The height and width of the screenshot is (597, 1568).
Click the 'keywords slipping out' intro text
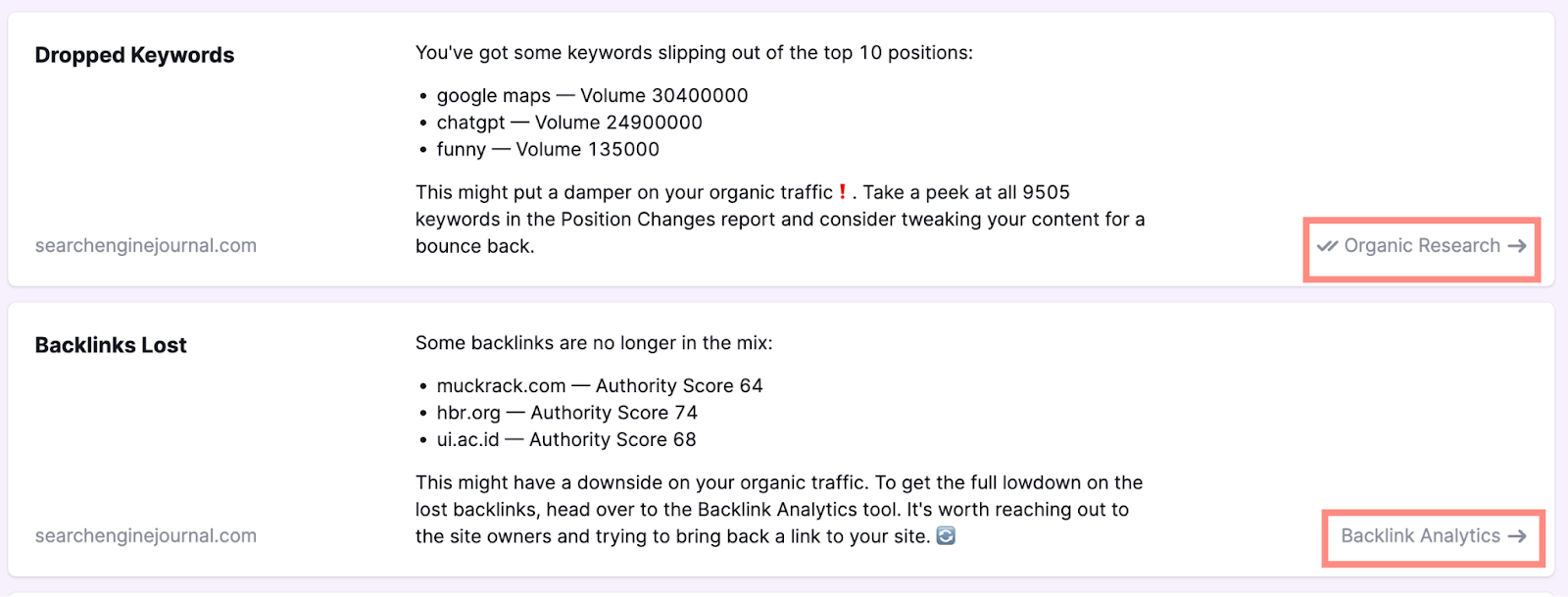[694, 53]
